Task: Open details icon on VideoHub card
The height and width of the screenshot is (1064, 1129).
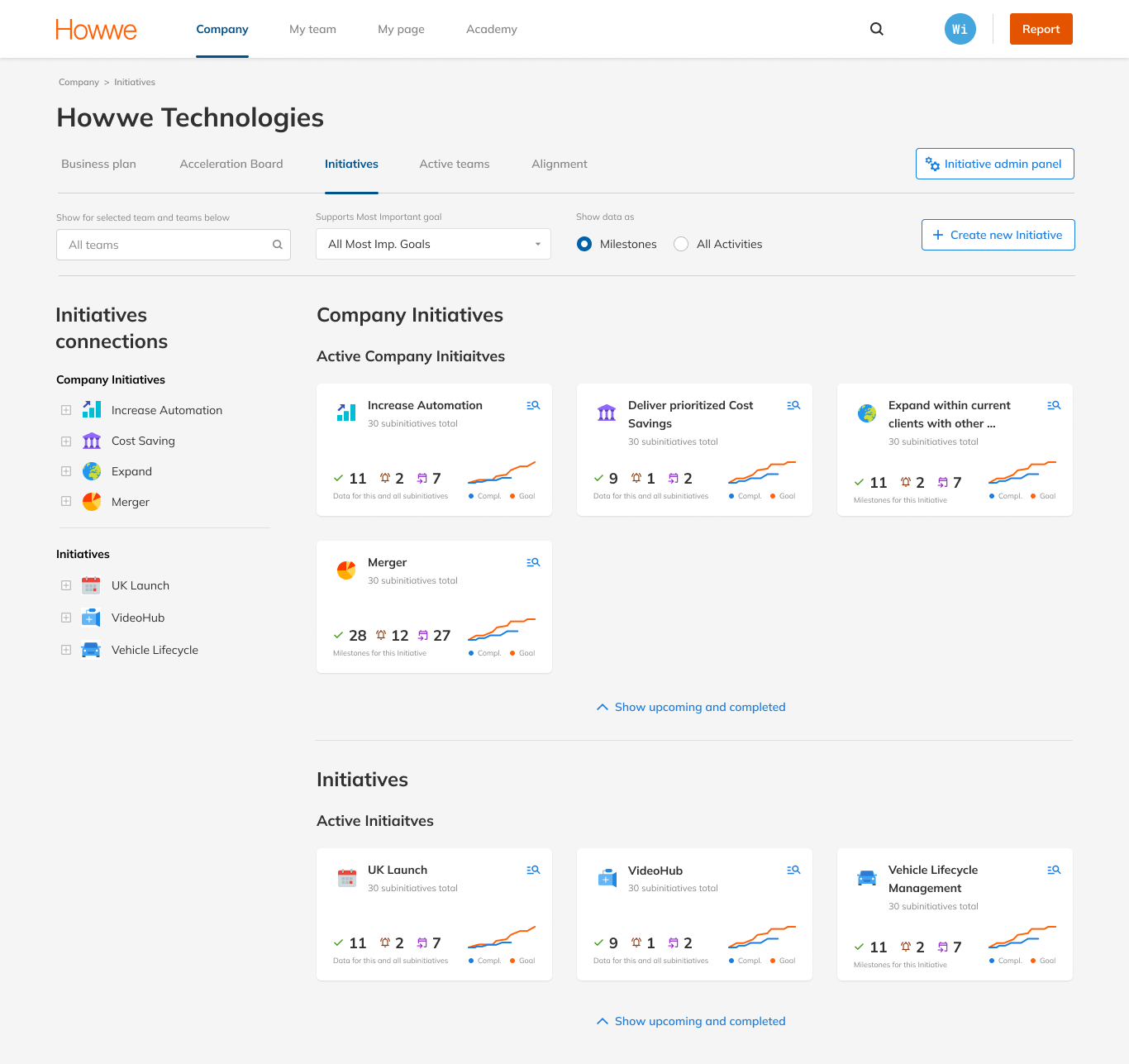Action: [x=793, y=870]
